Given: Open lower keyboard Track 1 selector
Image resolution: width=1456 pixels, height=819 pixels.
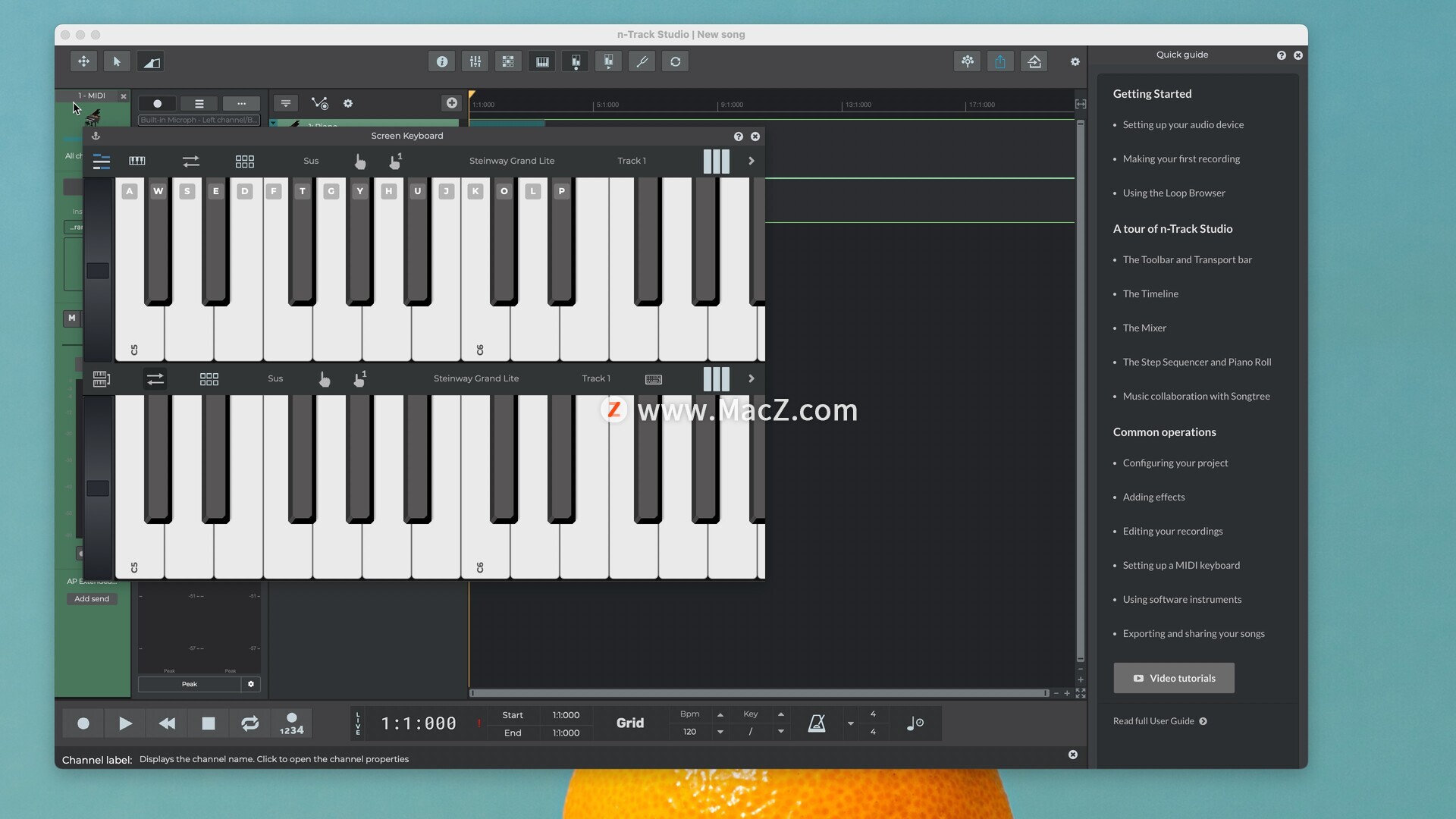Looking at the screenshot, I should click(x=596, y=378).
